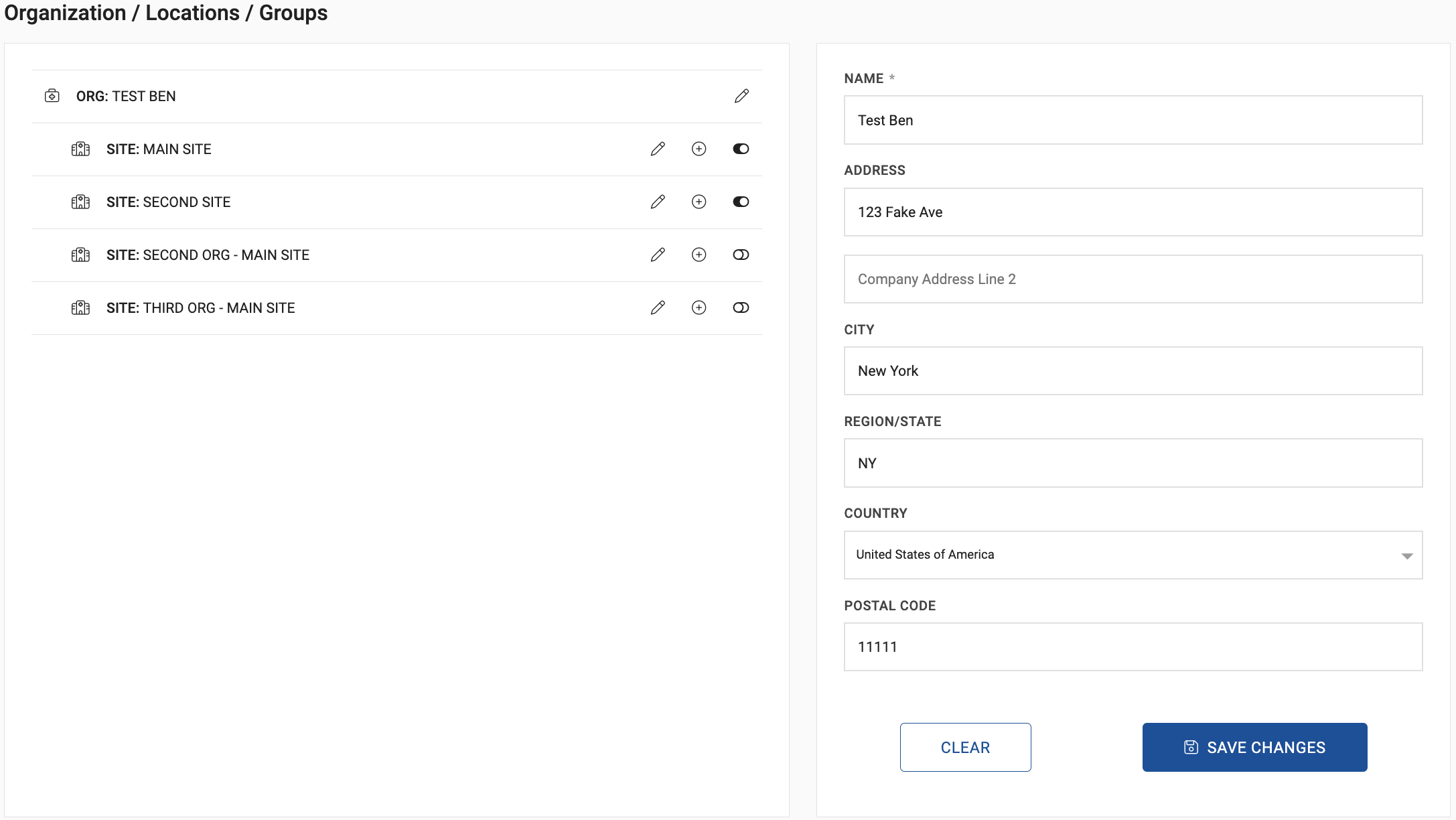
Task: Click the pencil icon on the Second Site row
Action: [x=658, y=202]
